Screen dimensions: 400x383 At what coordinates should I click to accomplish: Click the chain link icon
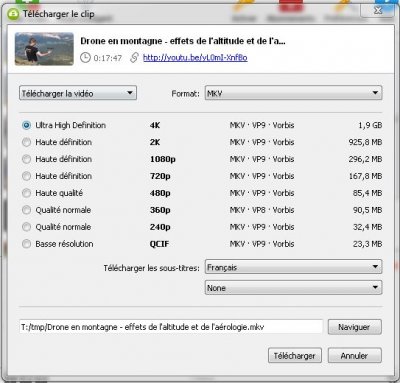tap(134, 58)
